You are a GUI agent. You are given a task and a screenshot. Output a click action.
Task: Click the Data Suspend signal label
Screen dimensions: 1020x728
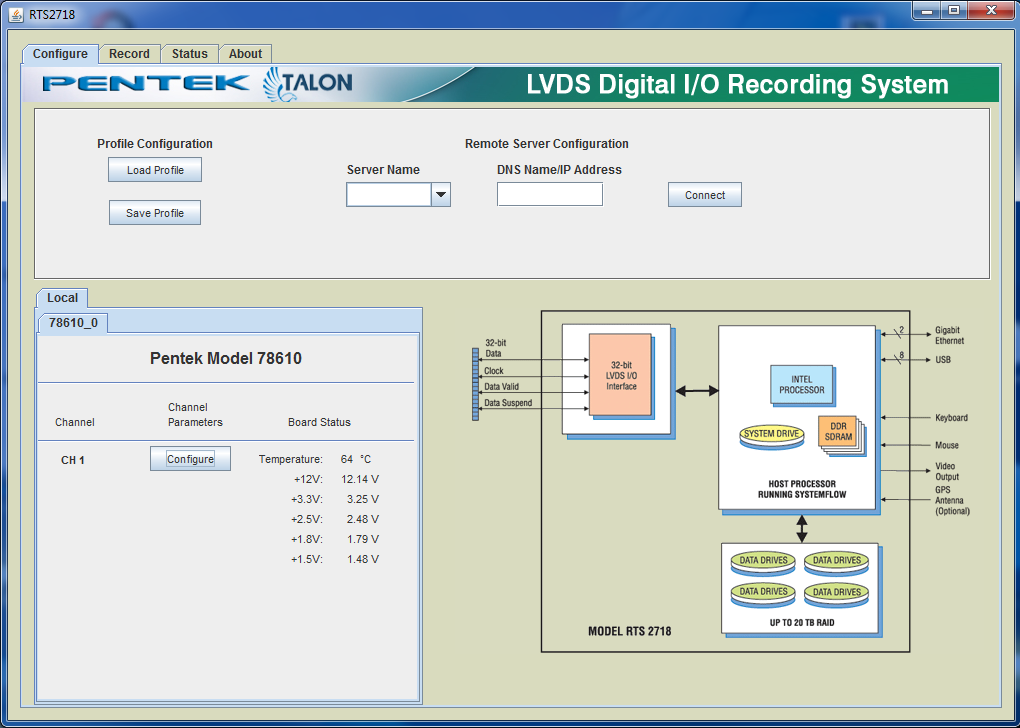point(508,403)
